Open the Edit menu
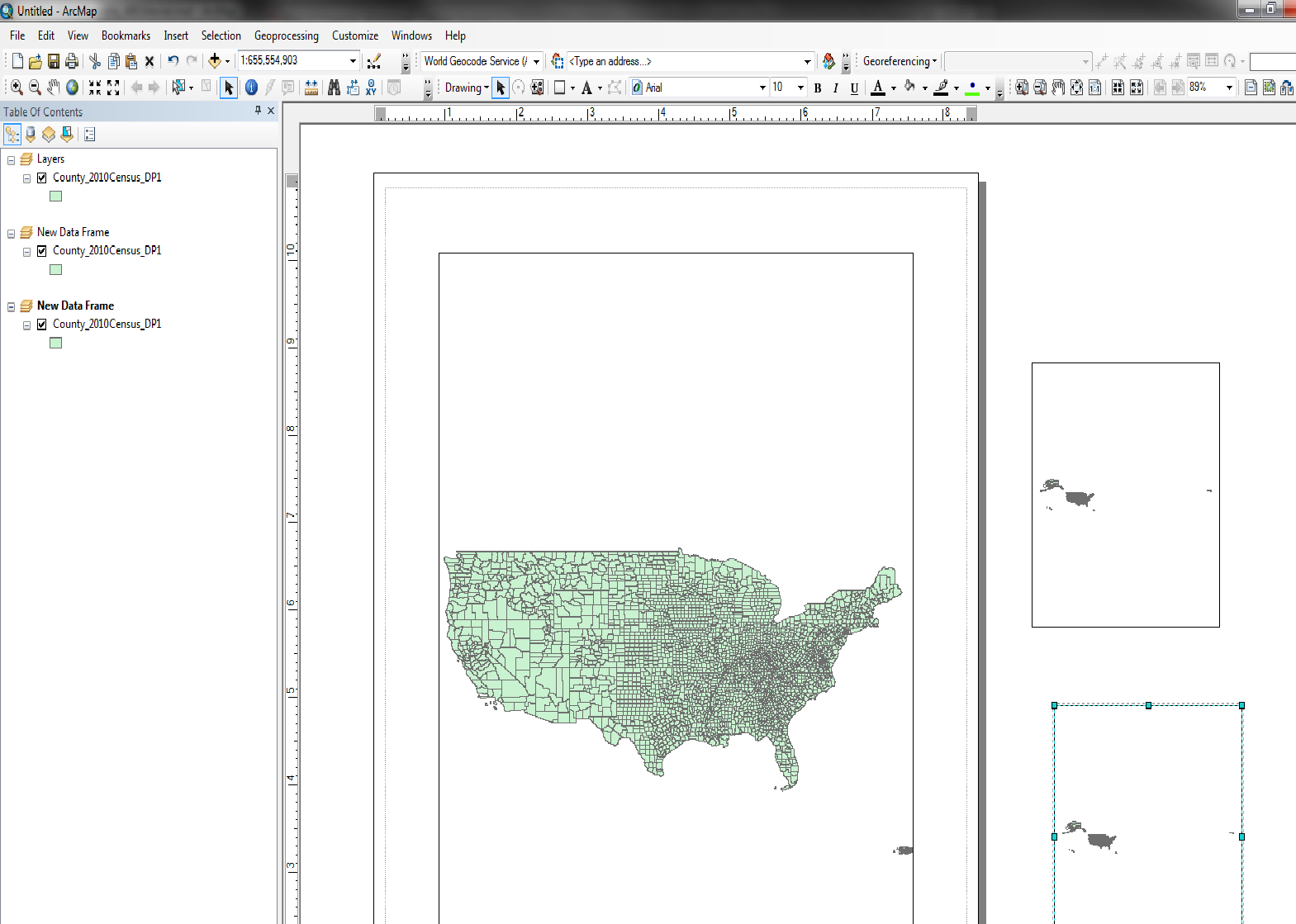This screenshot has width=1296, height=924. [46, 36]
